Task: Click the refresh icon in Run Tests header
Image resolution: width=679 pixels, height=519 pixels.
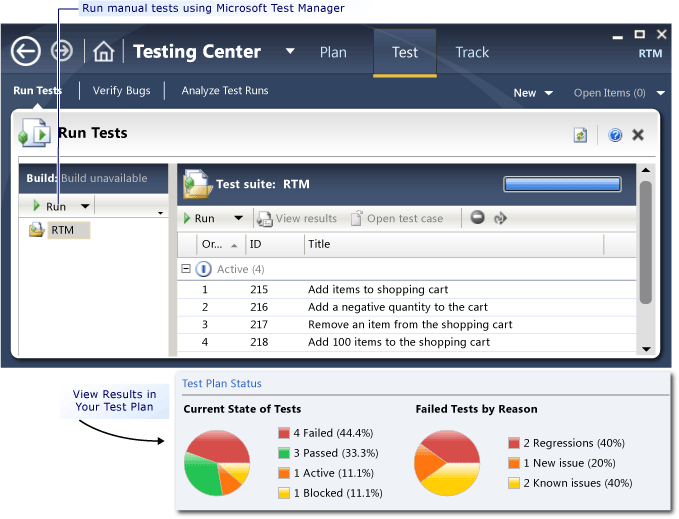Action: pyautogui.click(x=580, y=135)
